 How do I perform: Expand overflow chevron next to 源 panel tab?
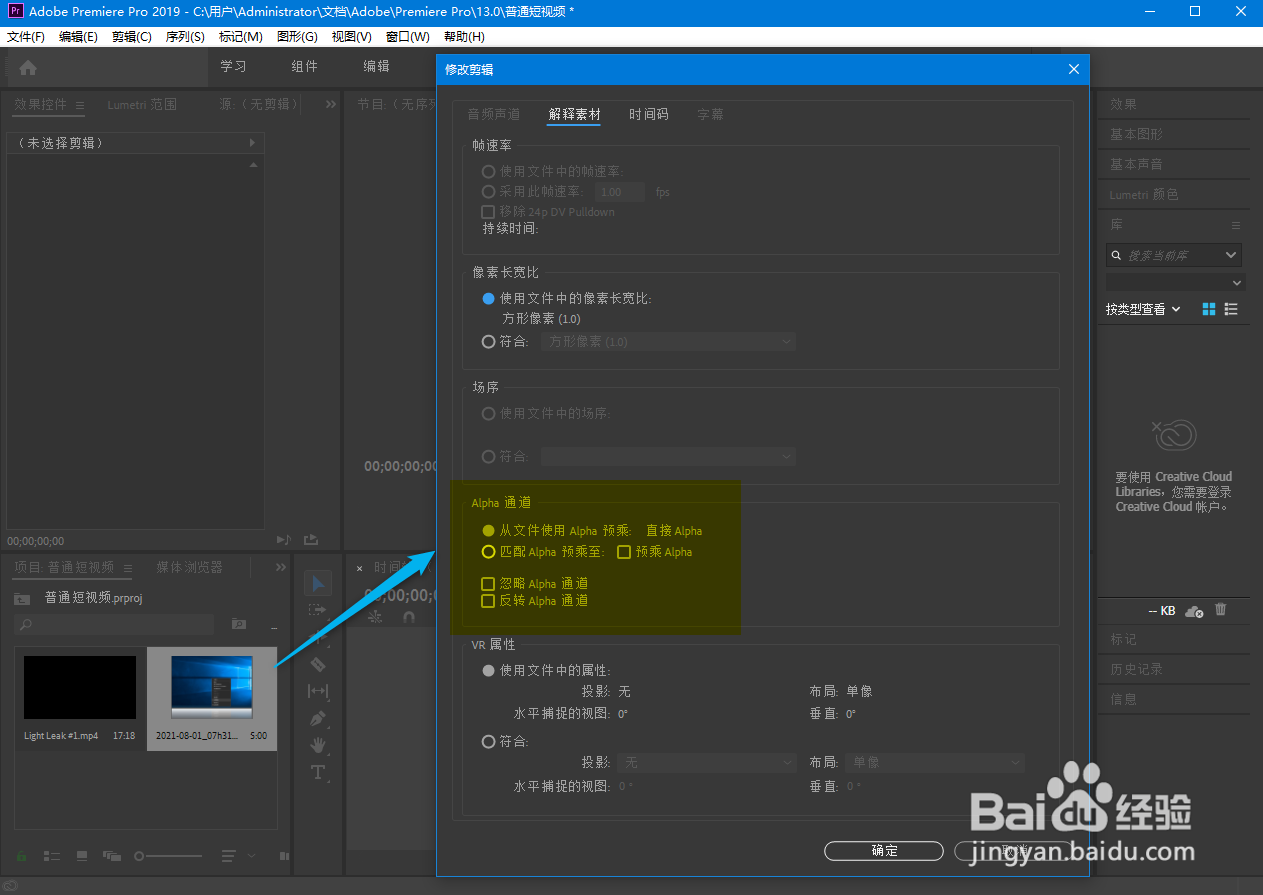pyautogui.click(x=331, y=104)
